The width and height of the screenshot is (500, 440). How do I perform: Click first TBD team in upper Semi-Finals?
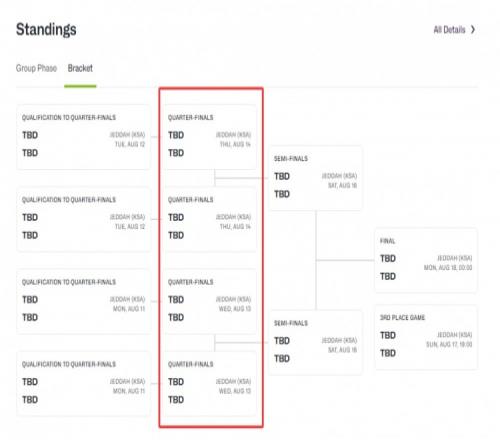(x=282, y=176)
